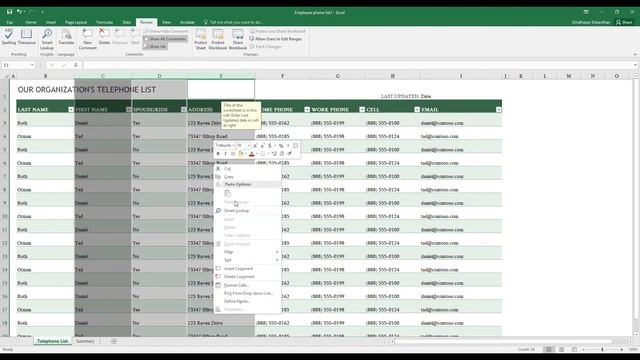Click the Format Painter in mini toolbar
The image size is (640, 360).
[289, 154]
